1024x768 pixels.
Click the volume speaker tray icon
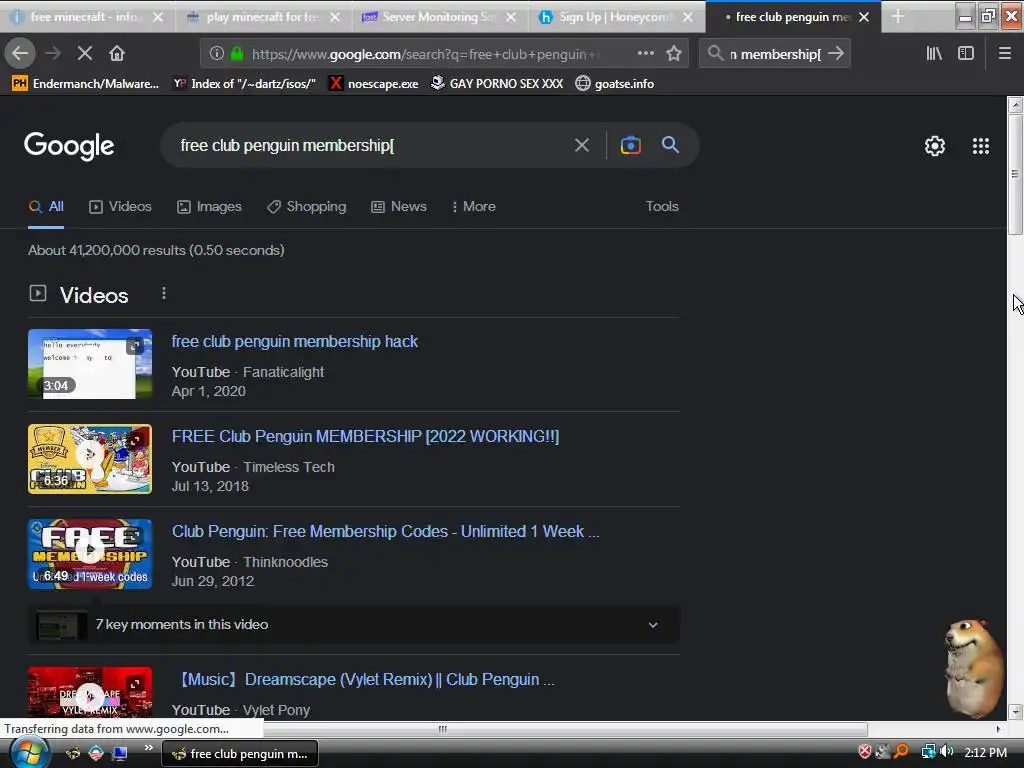click(x=946, y=752)
